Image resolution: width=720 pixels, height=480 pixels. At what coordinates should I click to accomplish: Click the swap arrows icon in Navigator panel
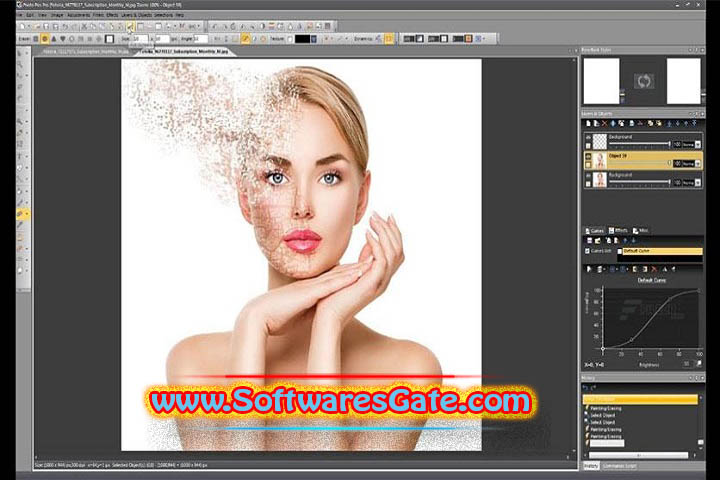(x=644, y=81)
